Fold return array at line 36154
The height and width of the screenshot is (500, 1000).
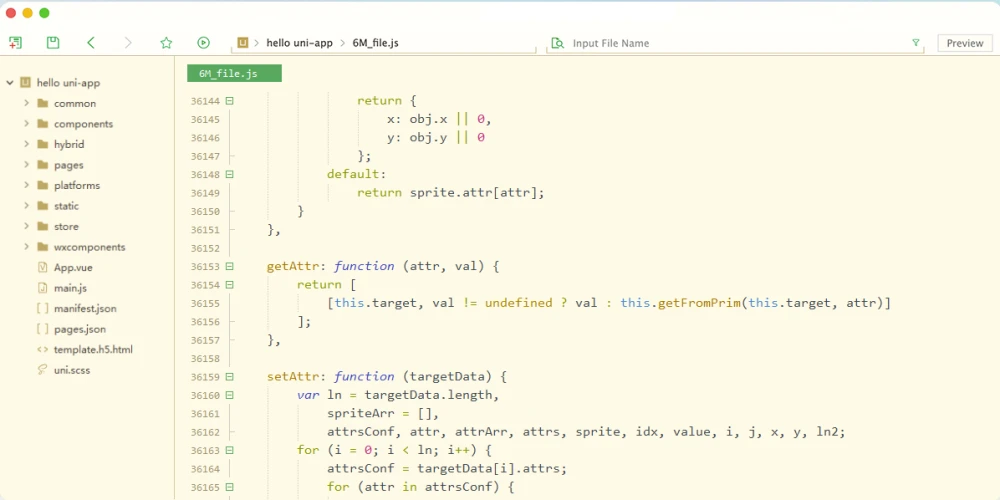[x=230, y=285]
